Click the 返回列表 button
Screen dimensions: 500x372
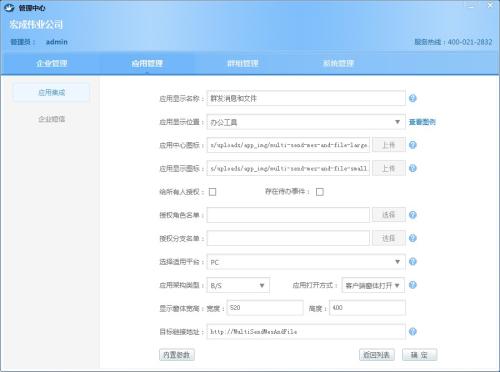[x=377, y=355]
